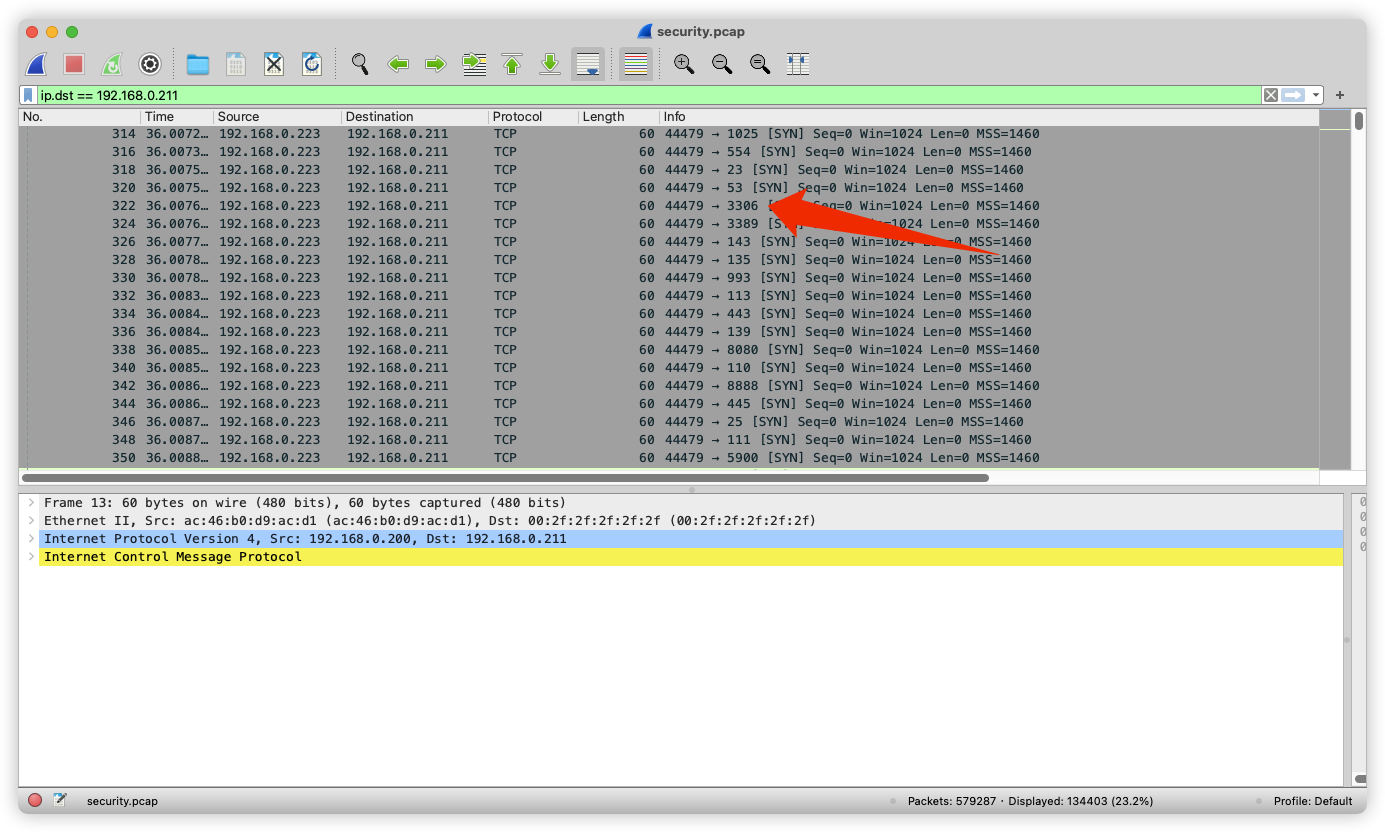Expand Internet Protocol Version 4 details

pos(31,539)
